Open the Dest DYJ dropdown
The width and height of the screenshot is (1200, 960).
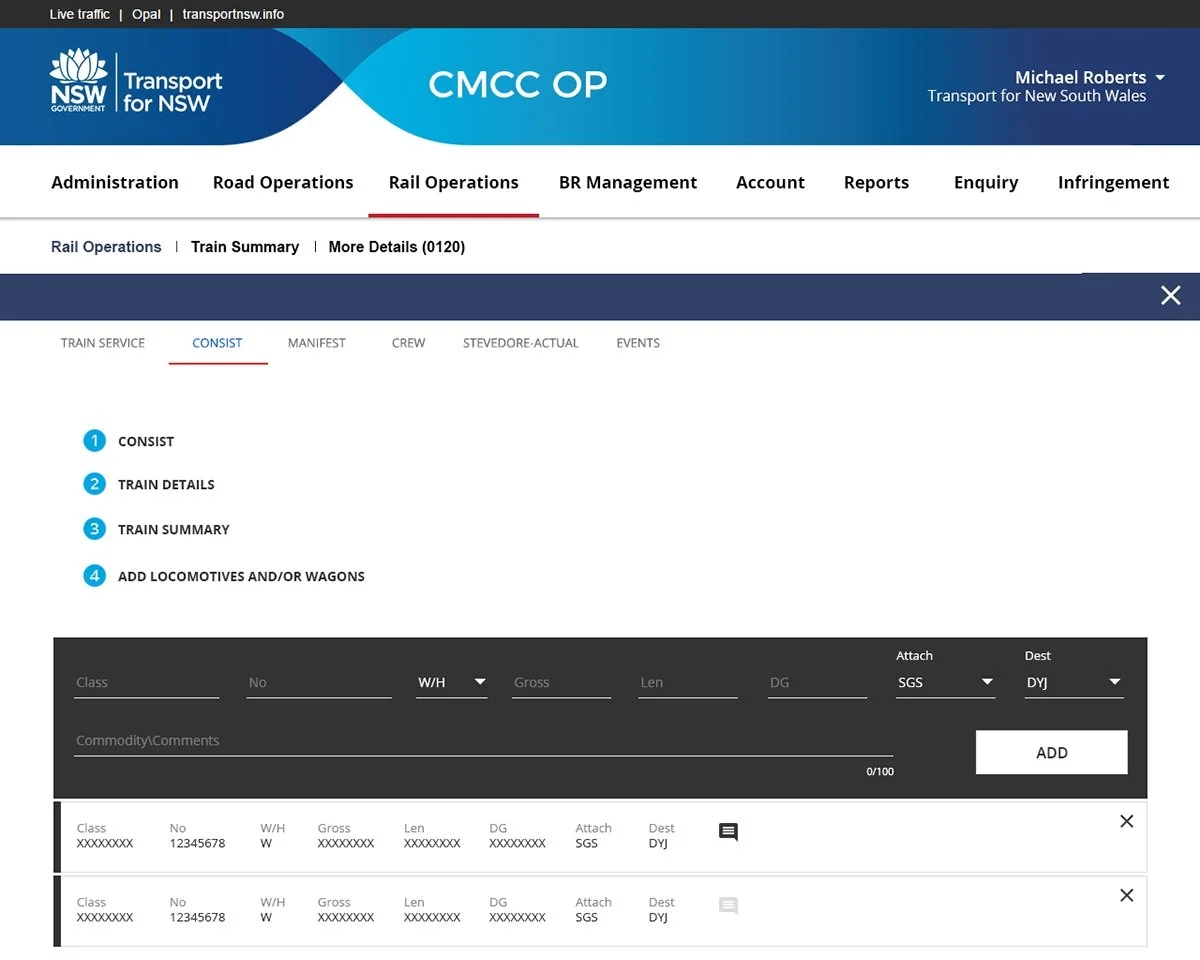[x=1074, y=682]
